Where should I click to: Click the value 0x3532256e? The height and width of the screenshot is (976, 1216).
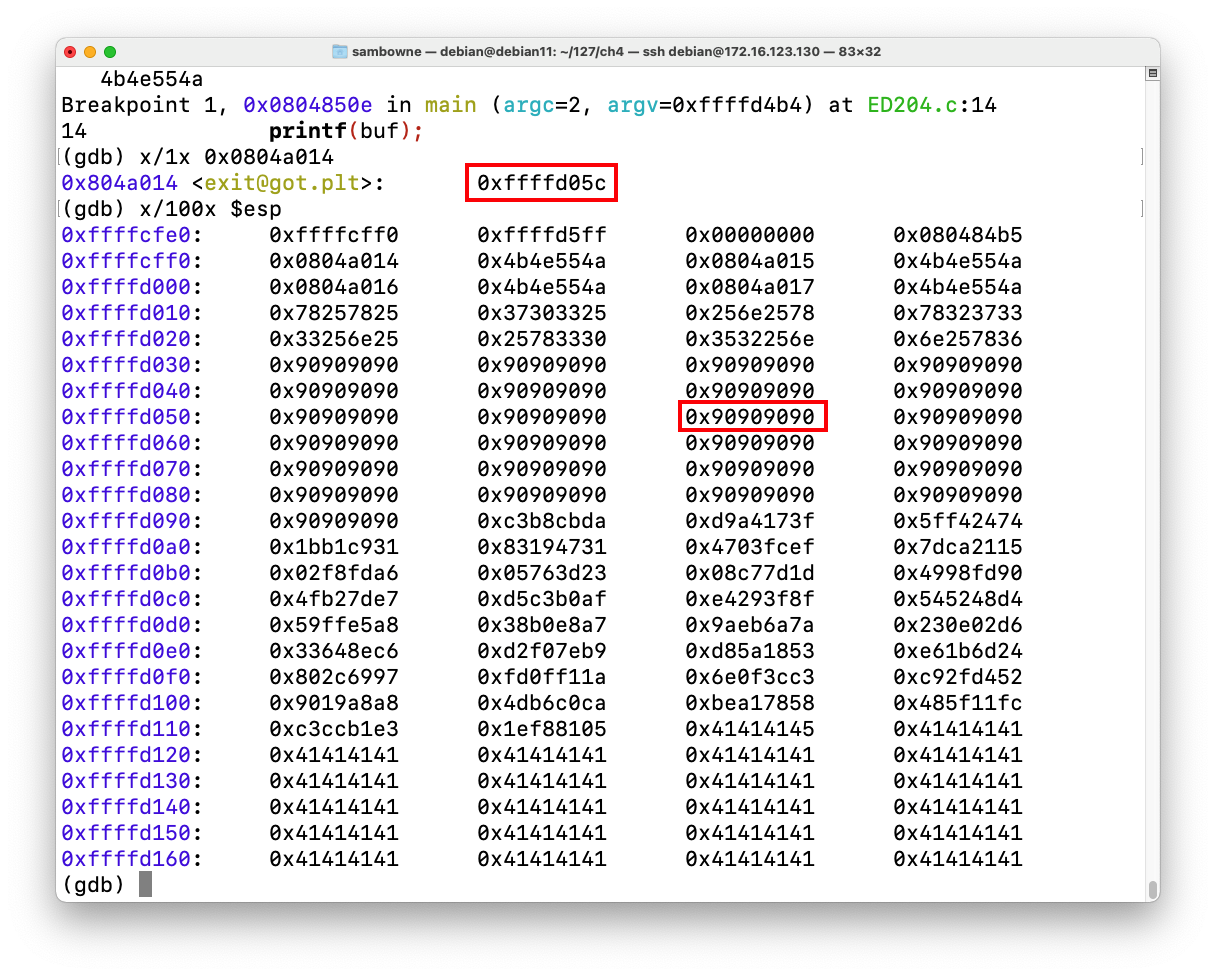(x=750, y=339)
